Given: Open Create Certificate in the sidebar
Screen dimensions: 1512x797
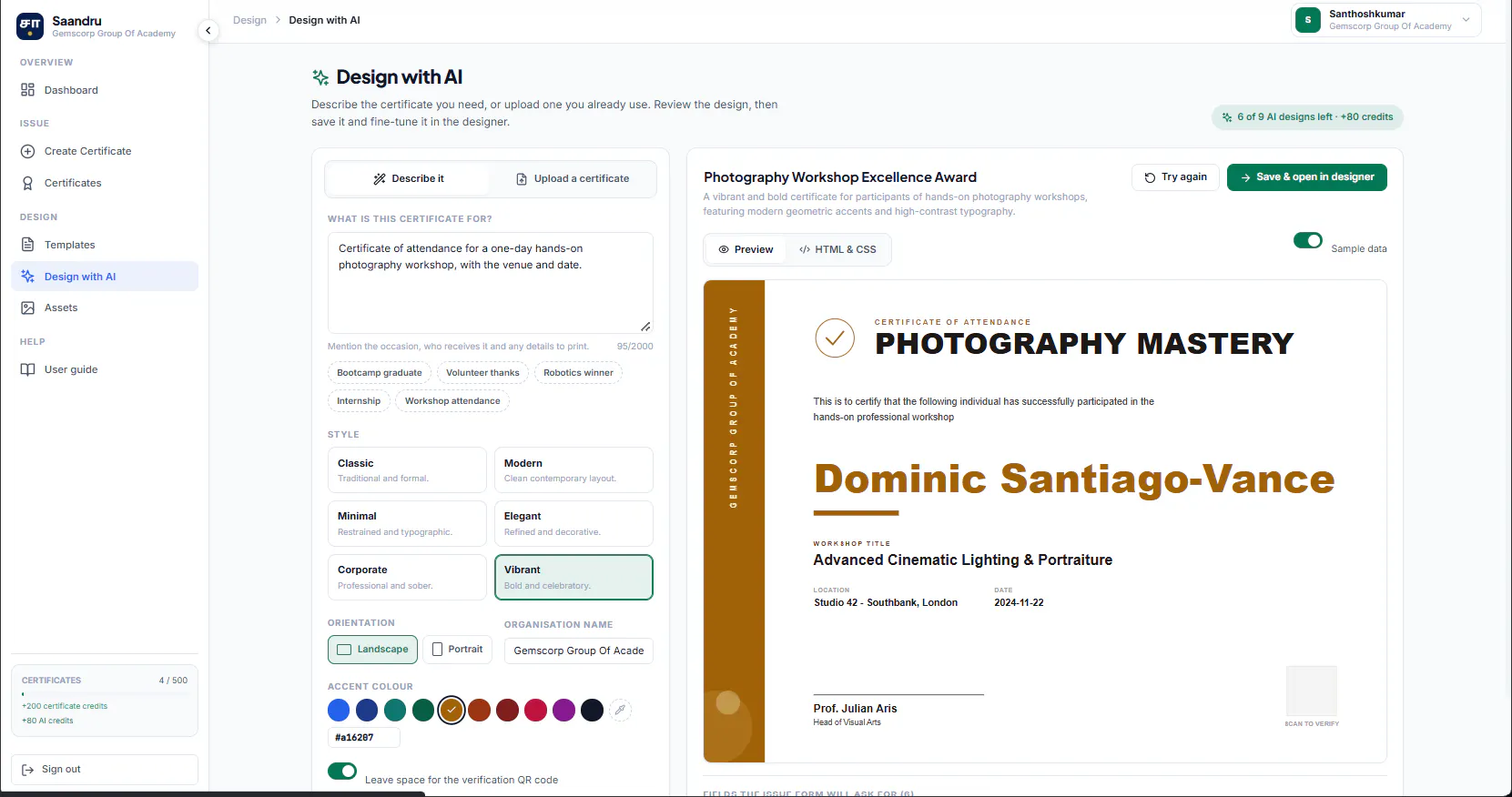Looking at the screenshot, I should pyautogui.click(x=105, y=151).
